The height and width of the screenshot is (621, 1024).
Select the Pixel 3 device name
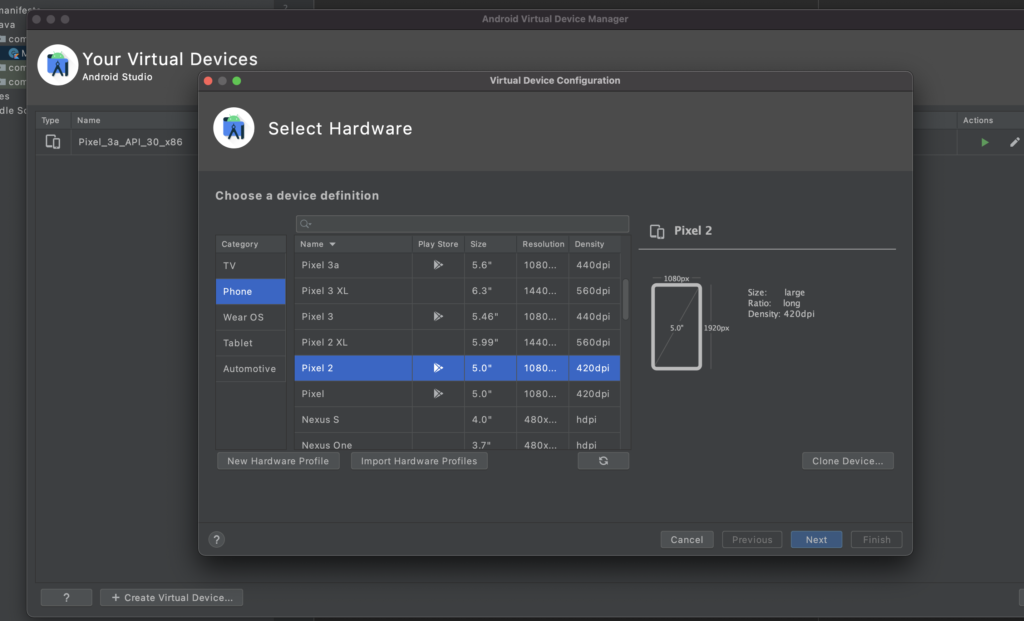pyautogui.click(x=317, y=317)
